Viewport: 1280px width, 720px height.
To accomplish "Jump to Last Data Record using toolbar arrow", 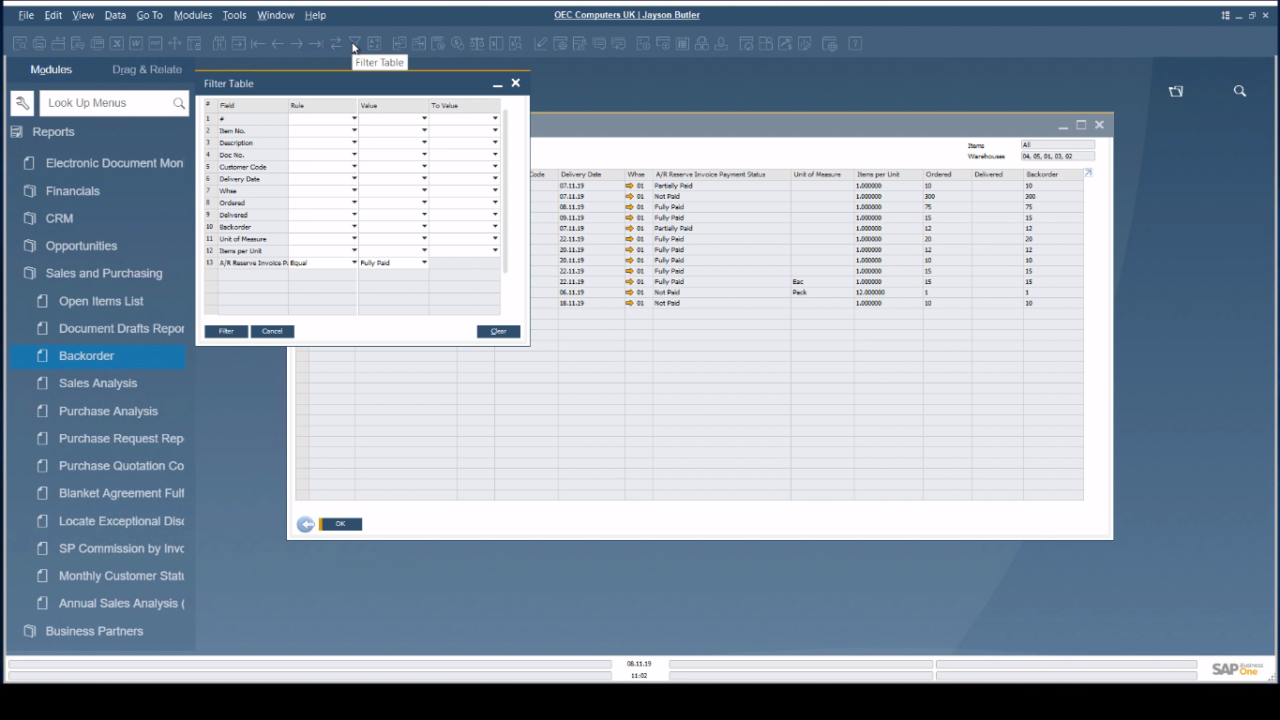I will (x=315, y=43).
